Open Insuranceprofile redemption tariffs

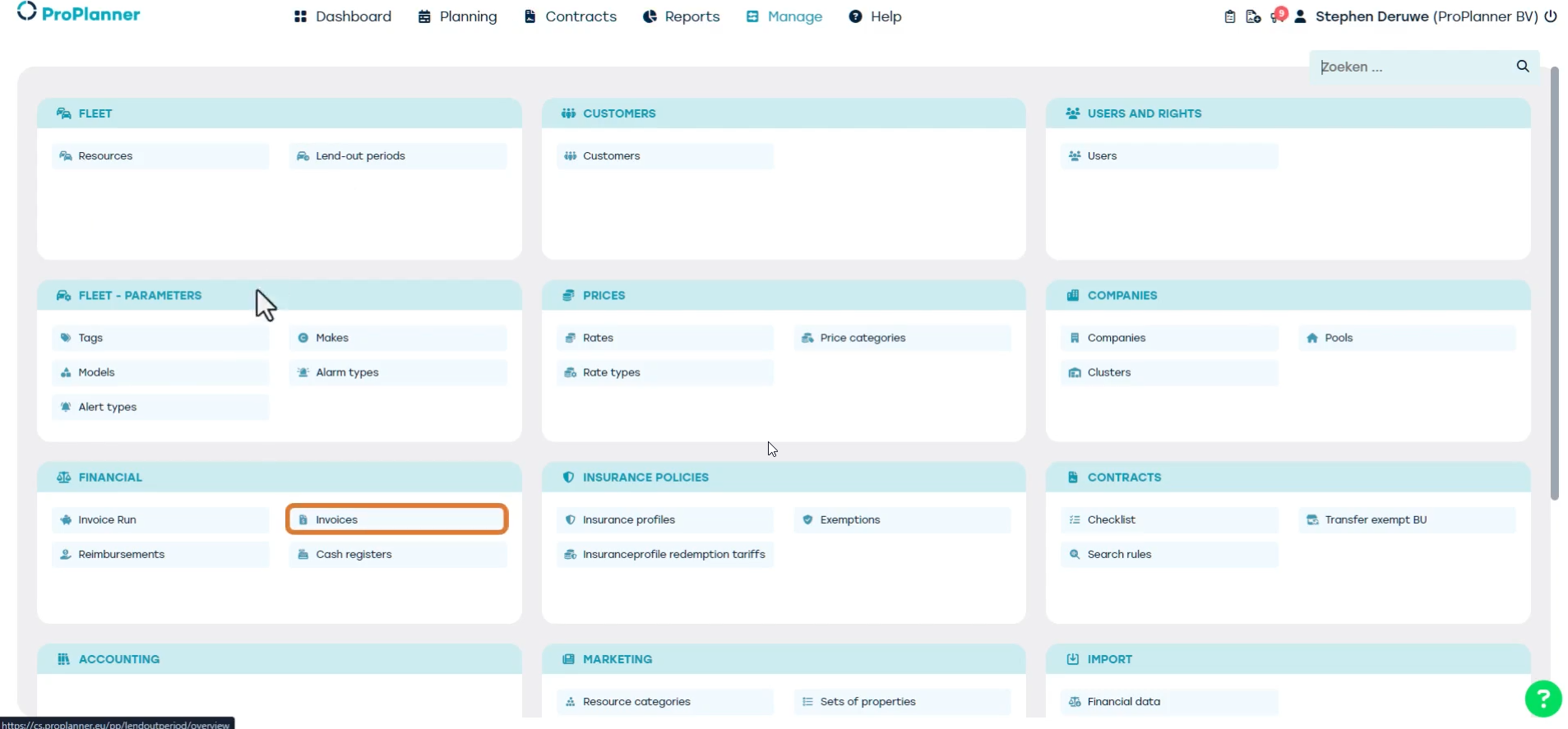665,555
